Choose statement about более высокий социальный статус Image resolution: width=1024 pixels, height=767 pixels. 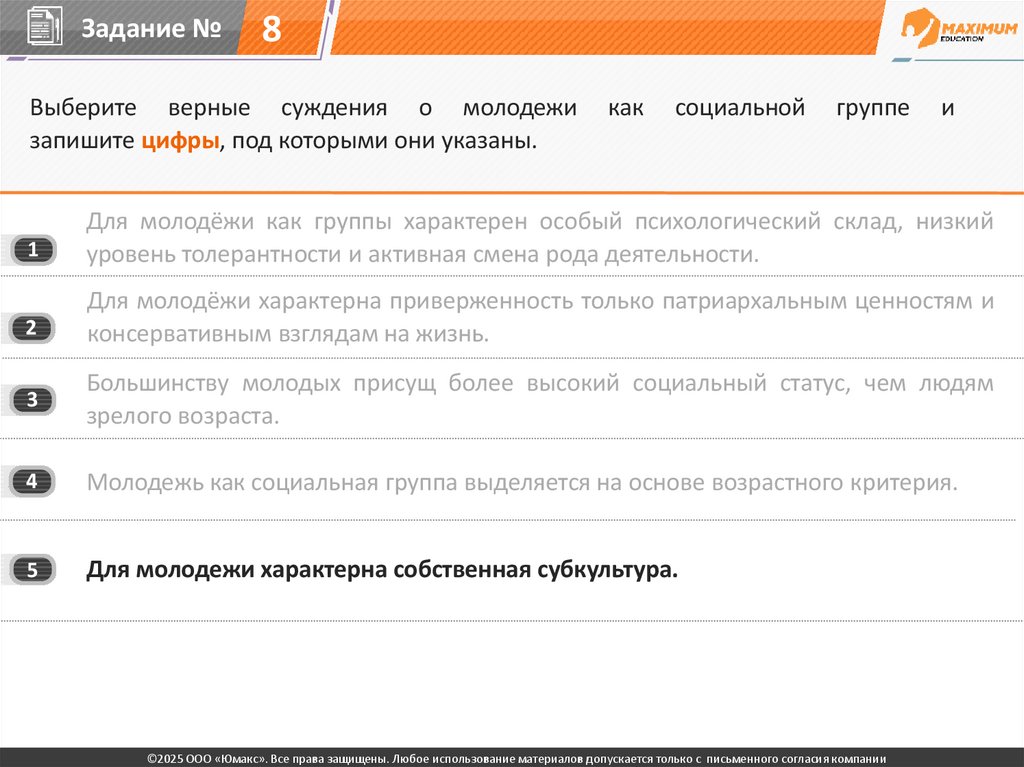point(539,398)
